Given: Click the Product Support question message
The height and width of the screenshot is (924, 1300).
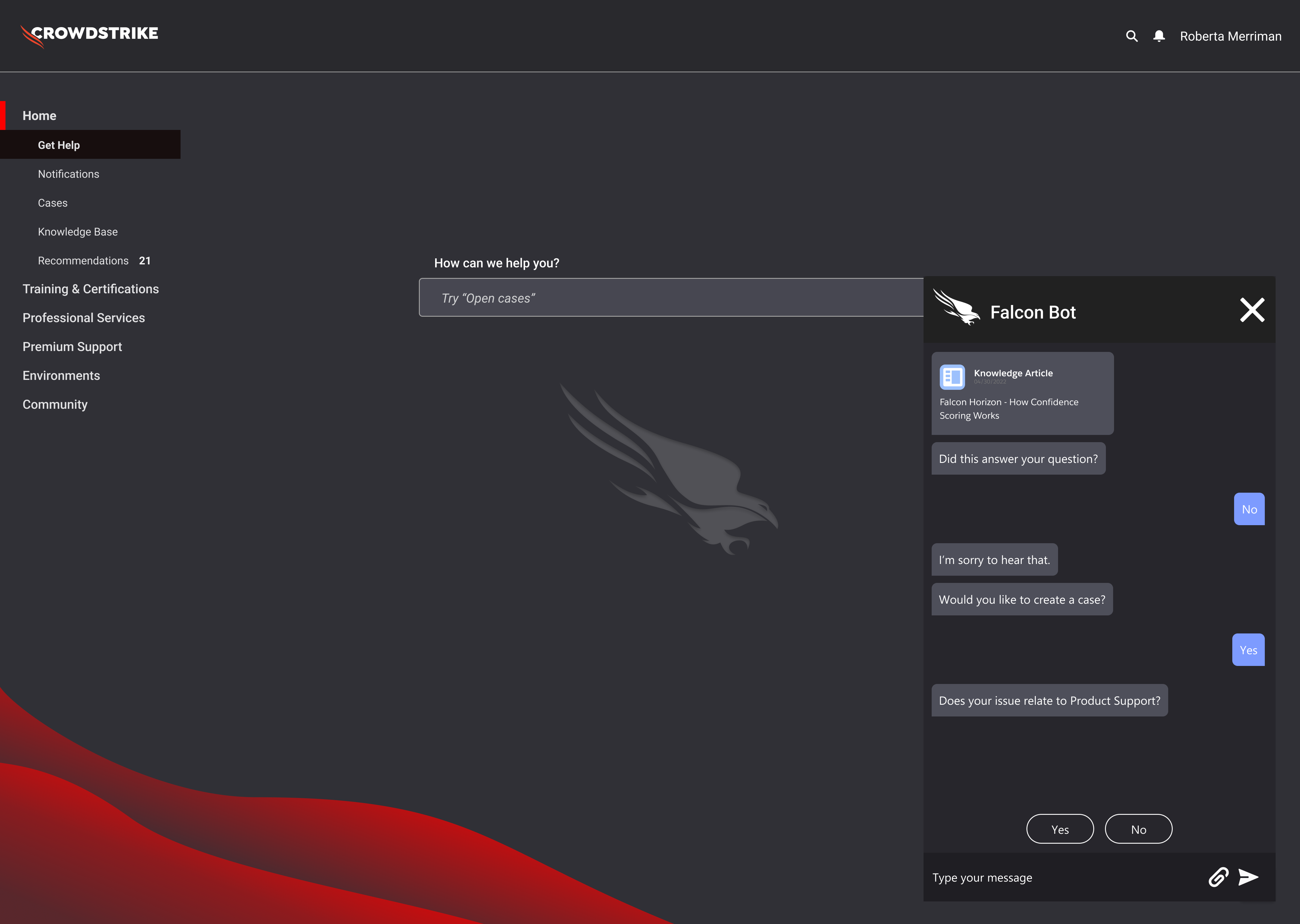Looking at the screenshot, I should (1050, 701).
